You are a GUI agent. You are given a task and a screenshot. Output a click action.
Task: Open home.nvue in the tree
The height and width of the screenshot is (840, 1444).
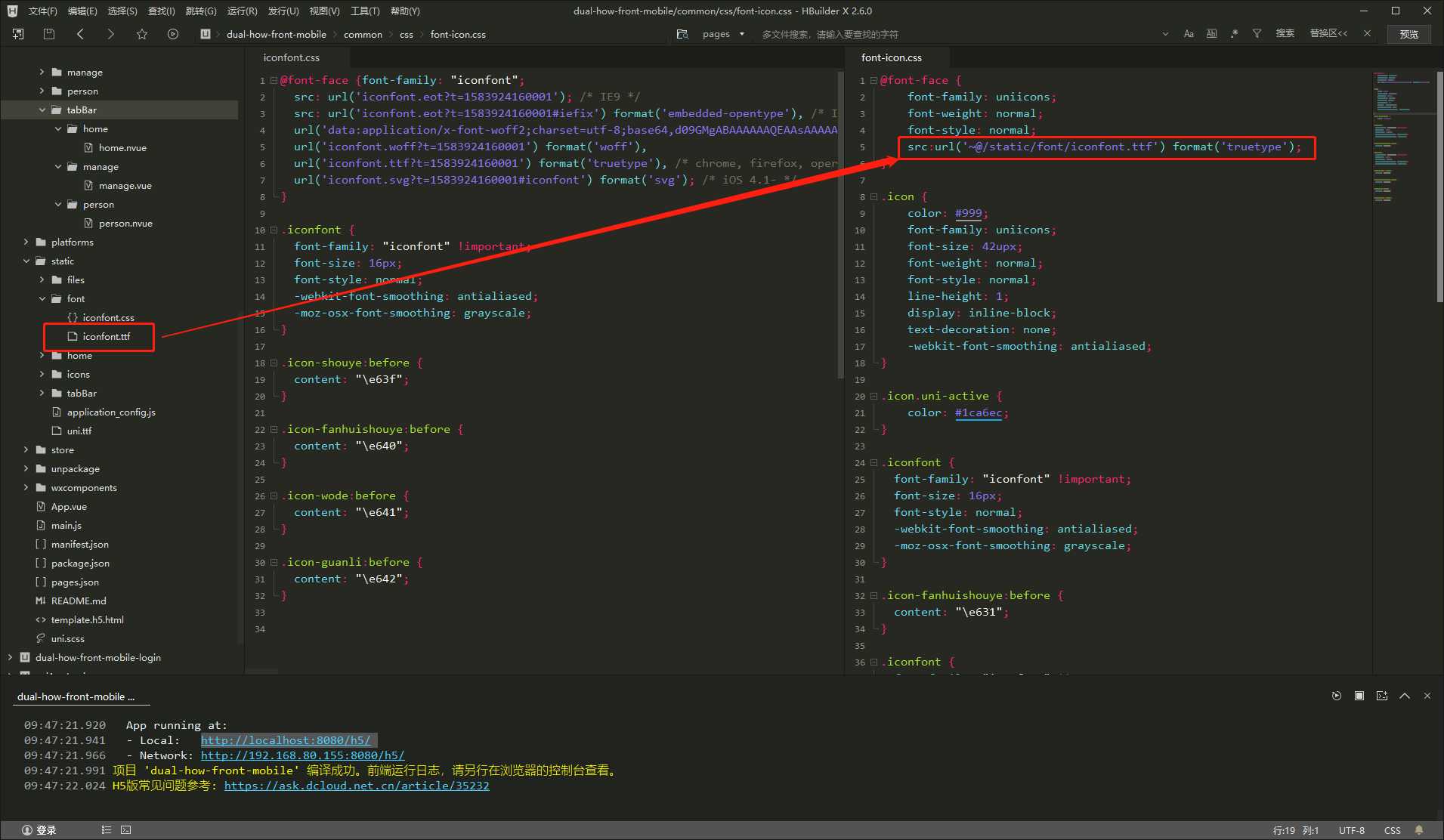[122, 148]
